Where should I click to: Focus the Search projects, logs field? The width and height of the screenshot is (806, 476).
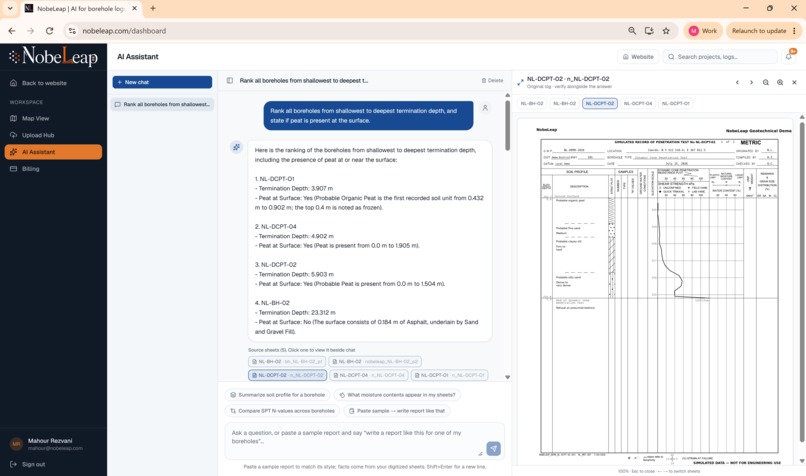720,57
